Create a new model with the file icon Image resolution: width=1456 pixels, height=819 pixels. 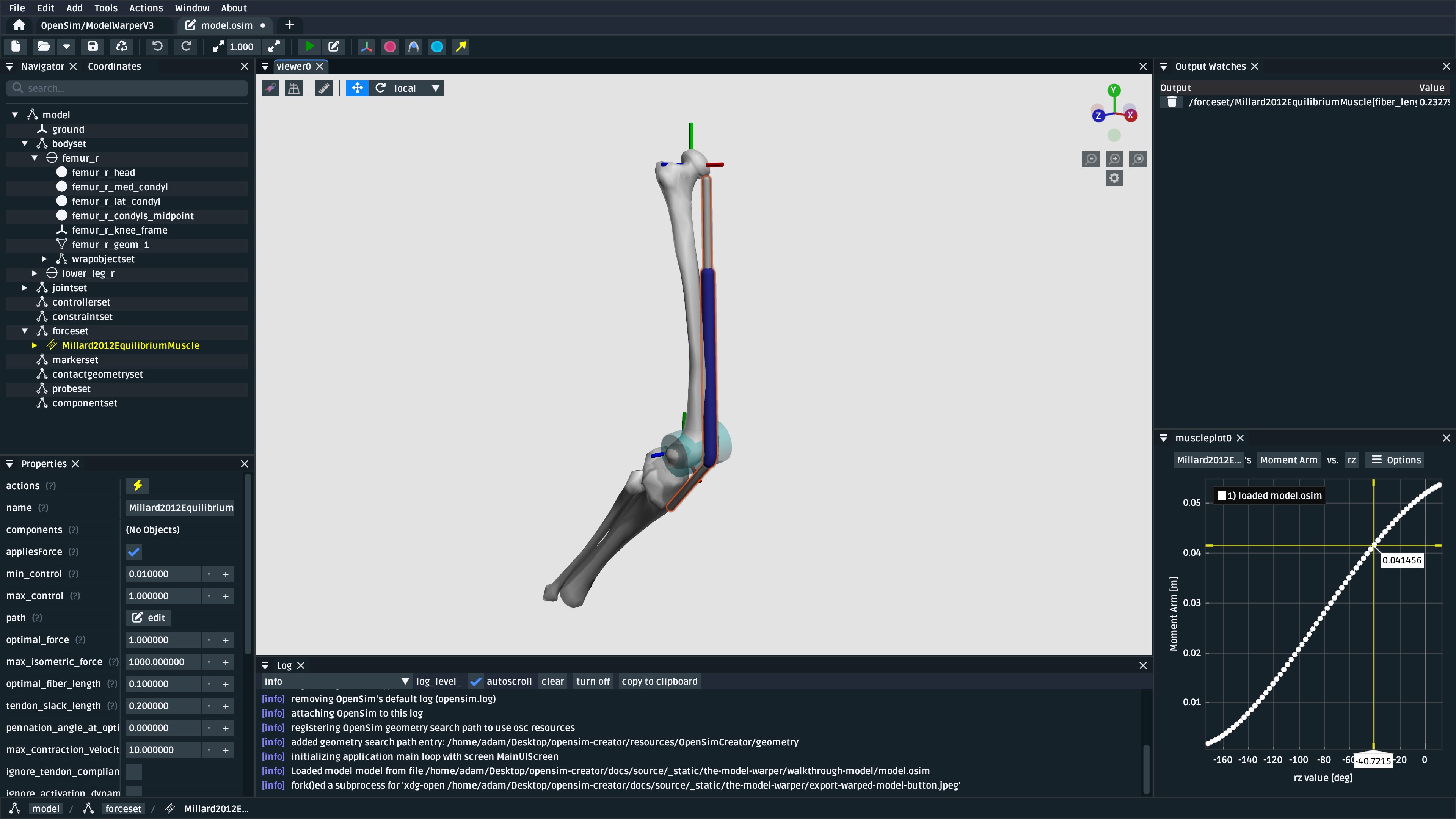pyautogui.click(x=15, y=46)
